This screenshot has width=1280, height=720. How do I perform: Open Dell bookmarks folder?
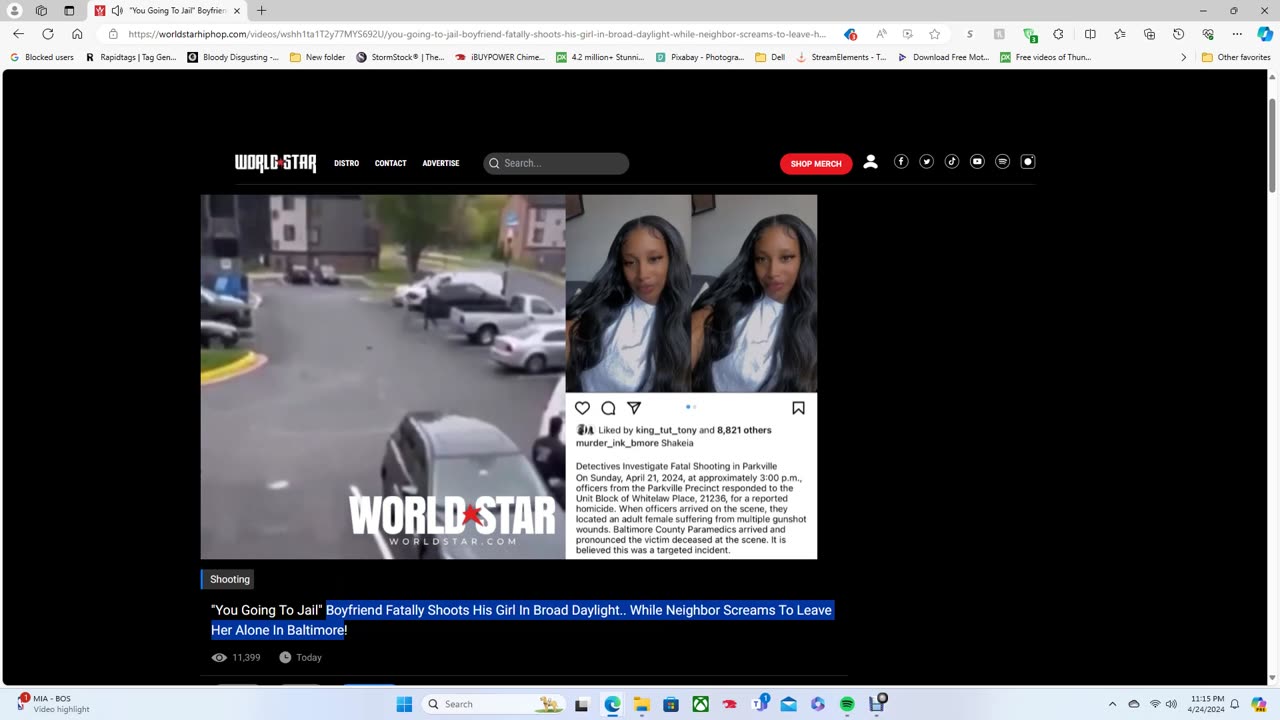click(x=770, y=57)
